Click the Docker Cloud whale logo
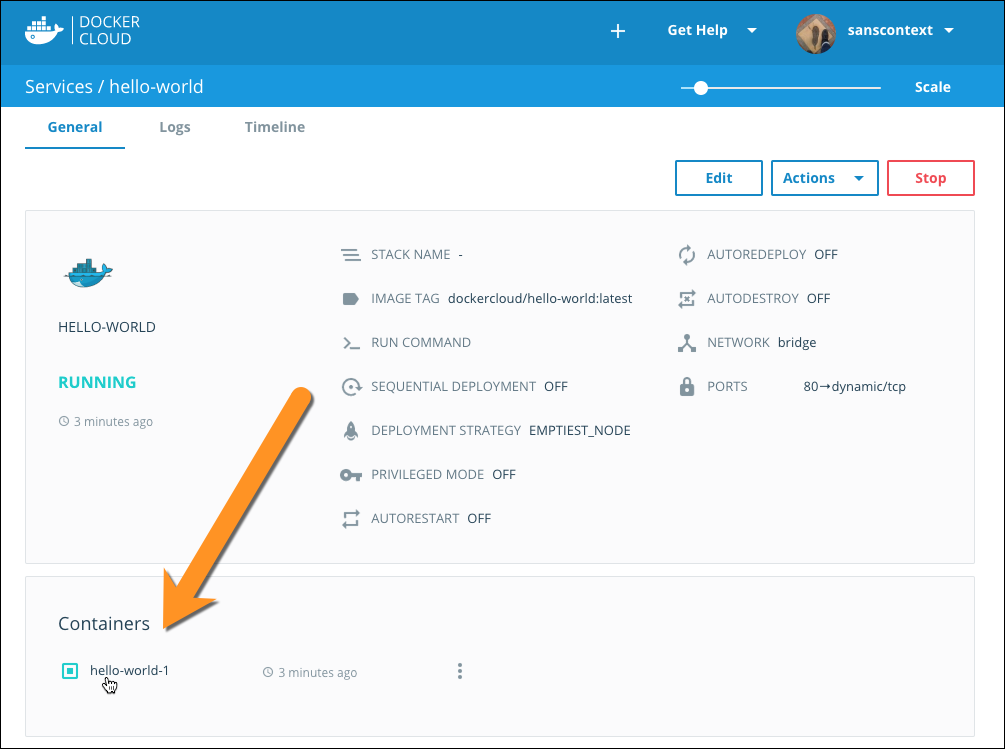1005x749 pixels. [41, 30]
